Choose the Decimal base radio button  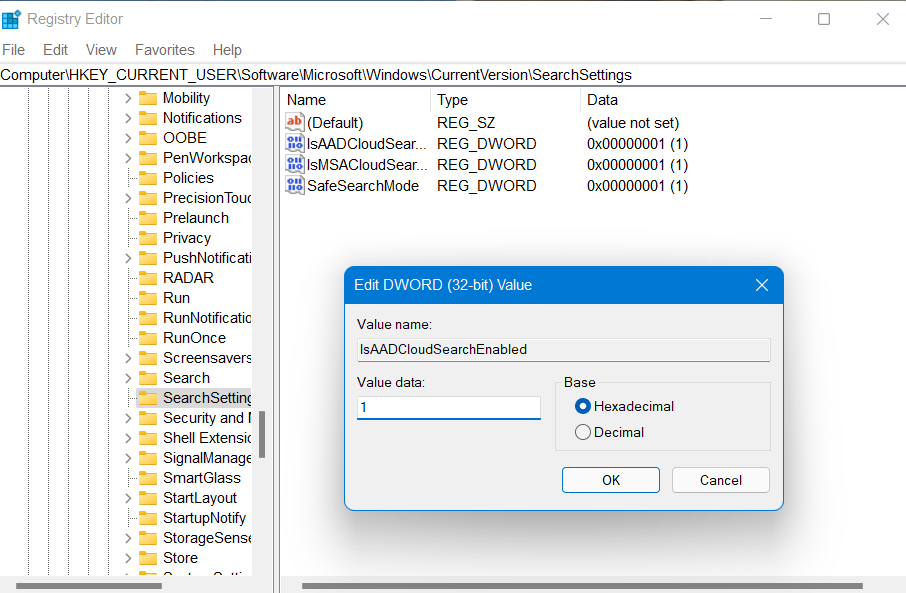(x=583, y=432)
